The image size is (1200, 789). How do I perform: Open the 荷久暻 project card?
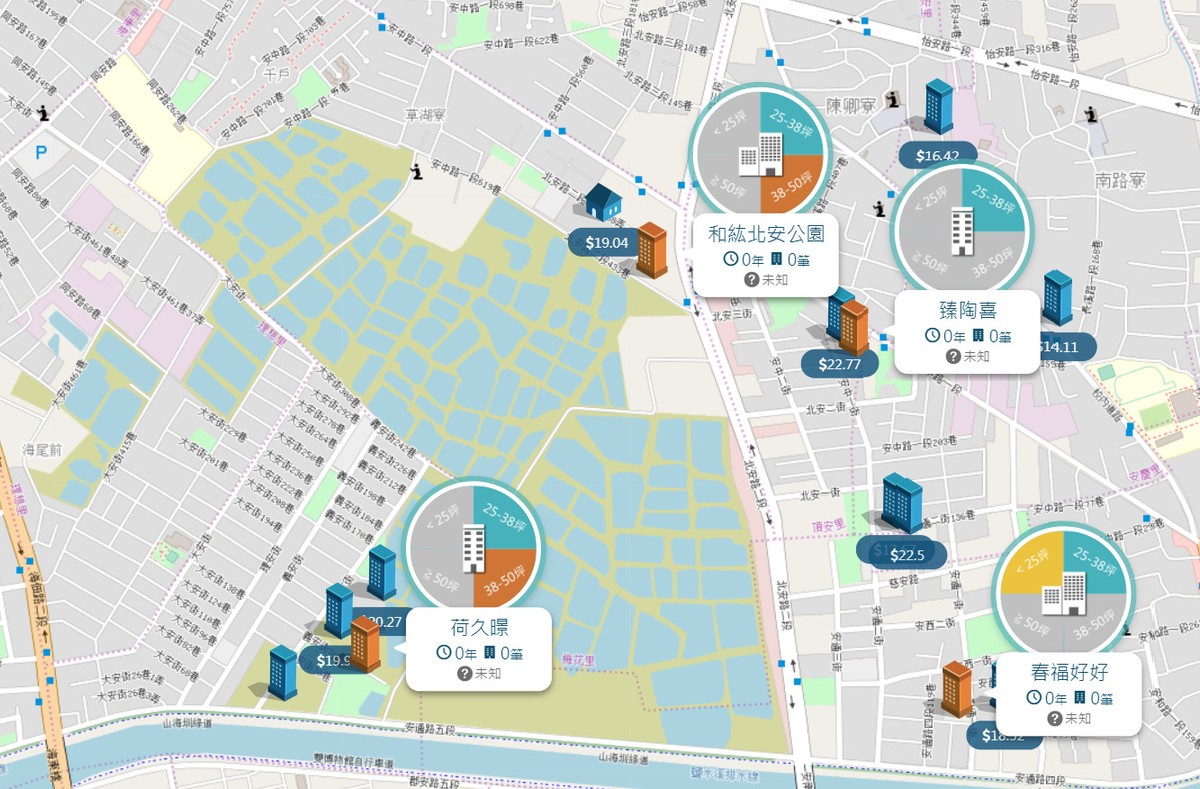tap(479, 649)
